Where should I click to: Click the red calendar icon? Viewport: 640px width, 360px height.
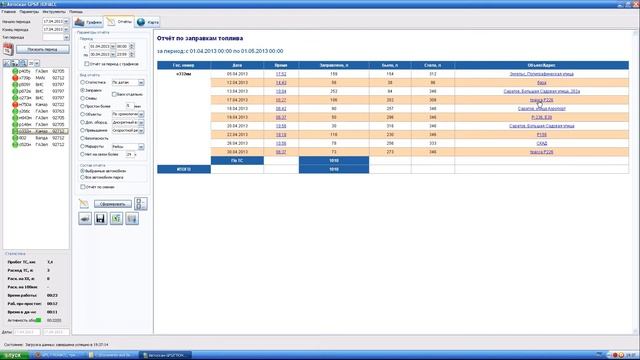click(8, 49)
